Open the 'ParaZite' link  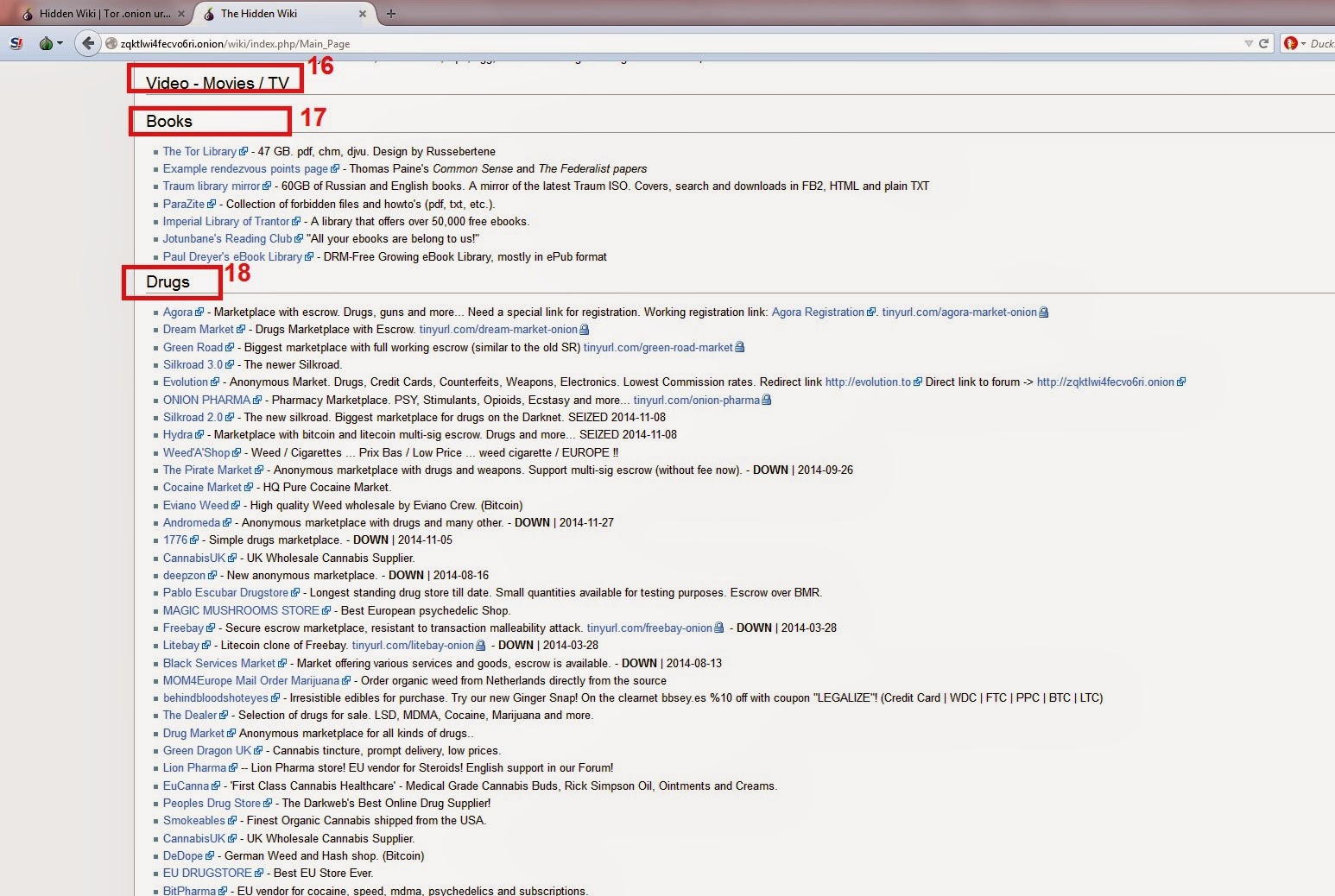(184, 205)
